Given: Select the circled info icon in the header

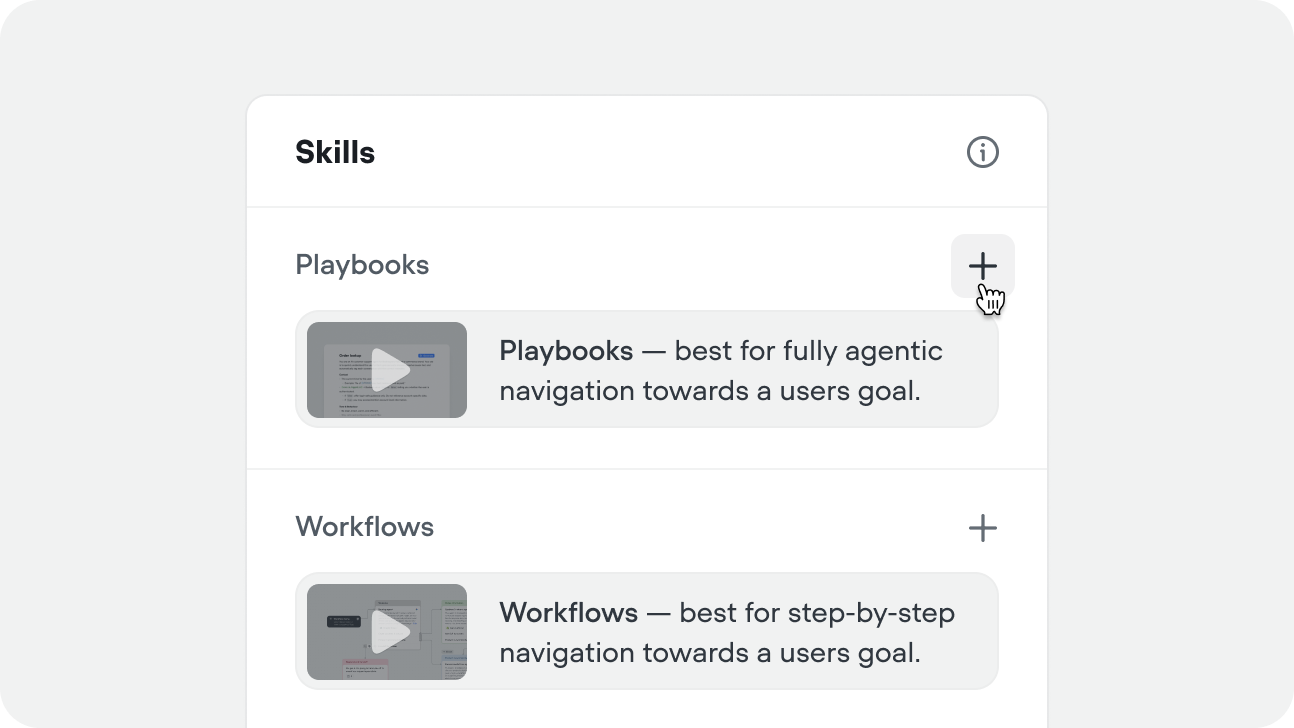Looking at the screenshot, I should click(x=982, y=152).
